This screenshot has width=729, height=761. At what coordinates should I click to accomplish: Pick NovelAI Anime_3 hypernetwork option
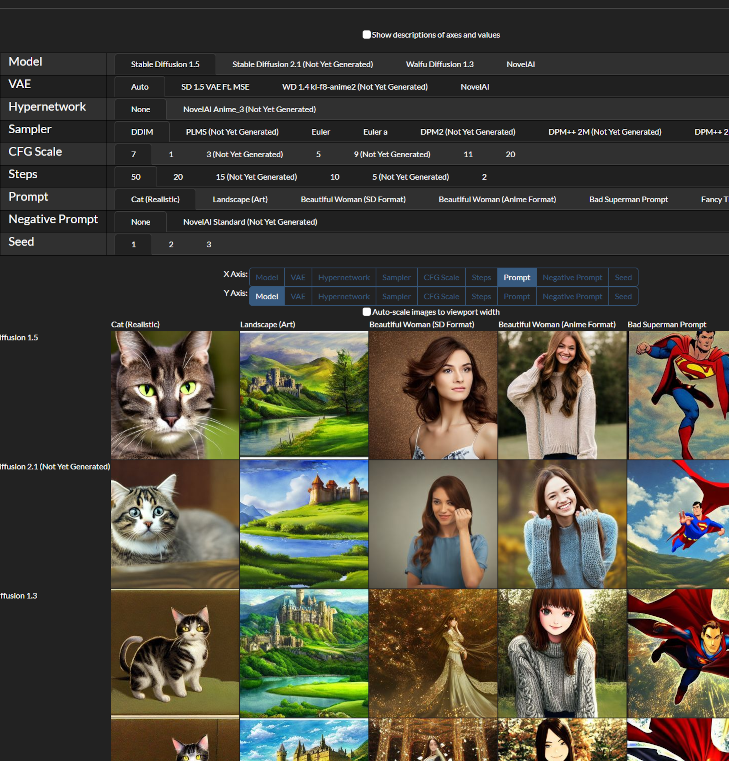(x=249, y=109)
